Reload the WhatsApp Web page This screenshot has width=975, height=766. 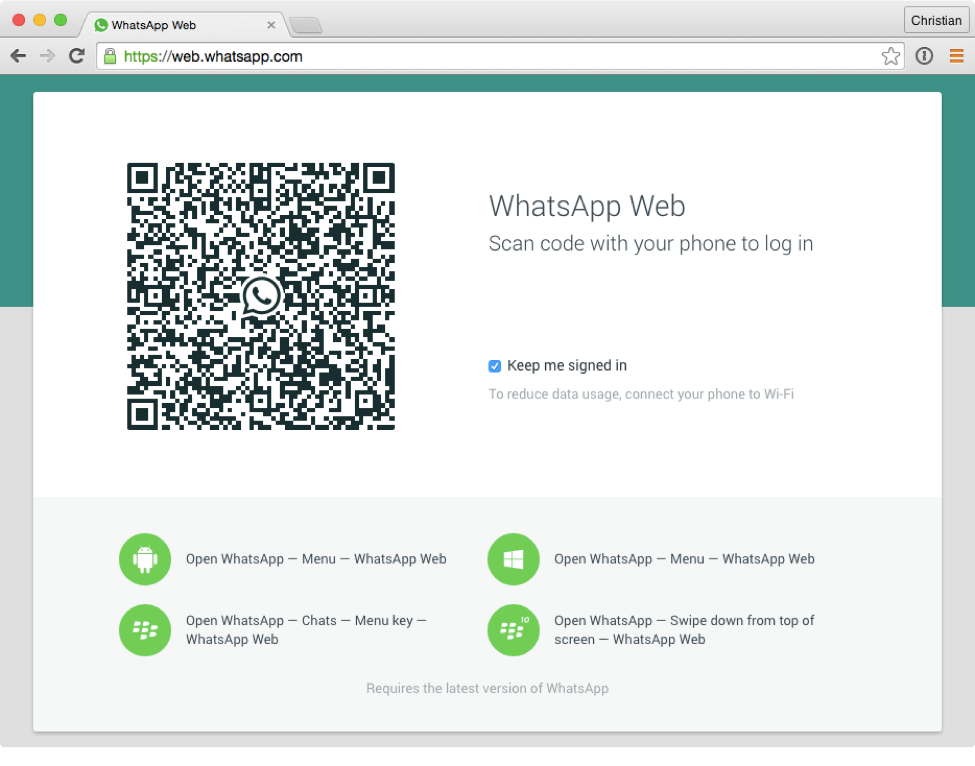[76, 56]
